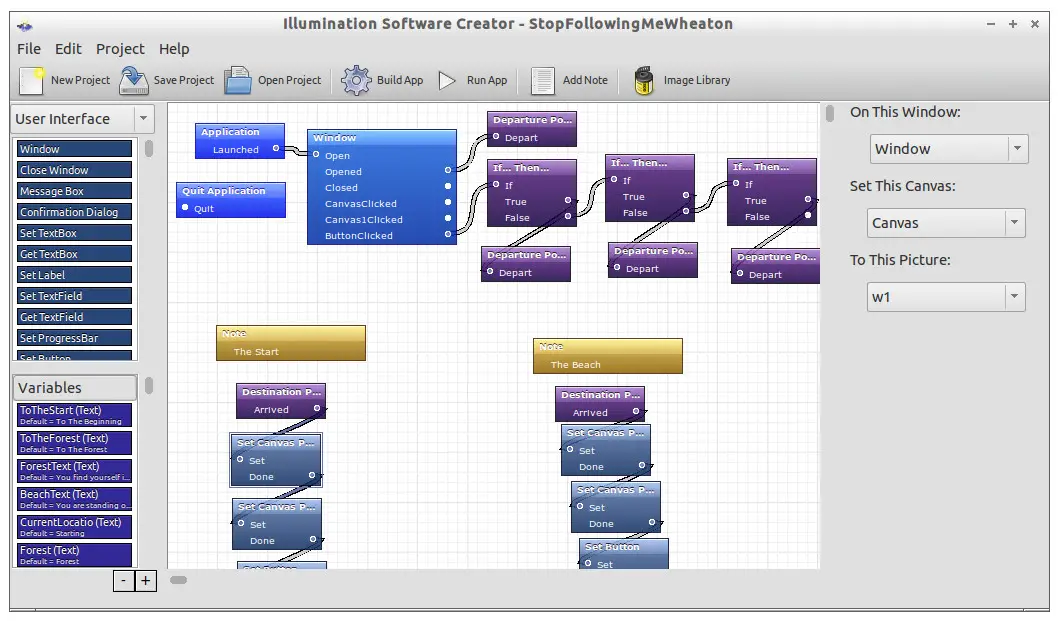
Task: Select the Forest (Text) variable
Action: tap(74, 555)
